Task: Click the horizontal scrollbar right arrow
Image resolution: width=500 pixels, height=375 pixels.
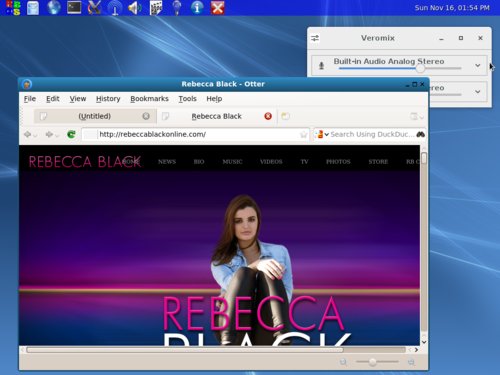Action: coord(416,350)
